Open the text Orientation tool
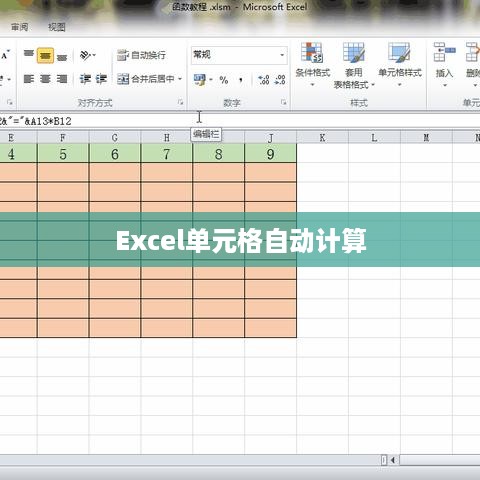Viewport: 480px width, 480px height. 85,55
